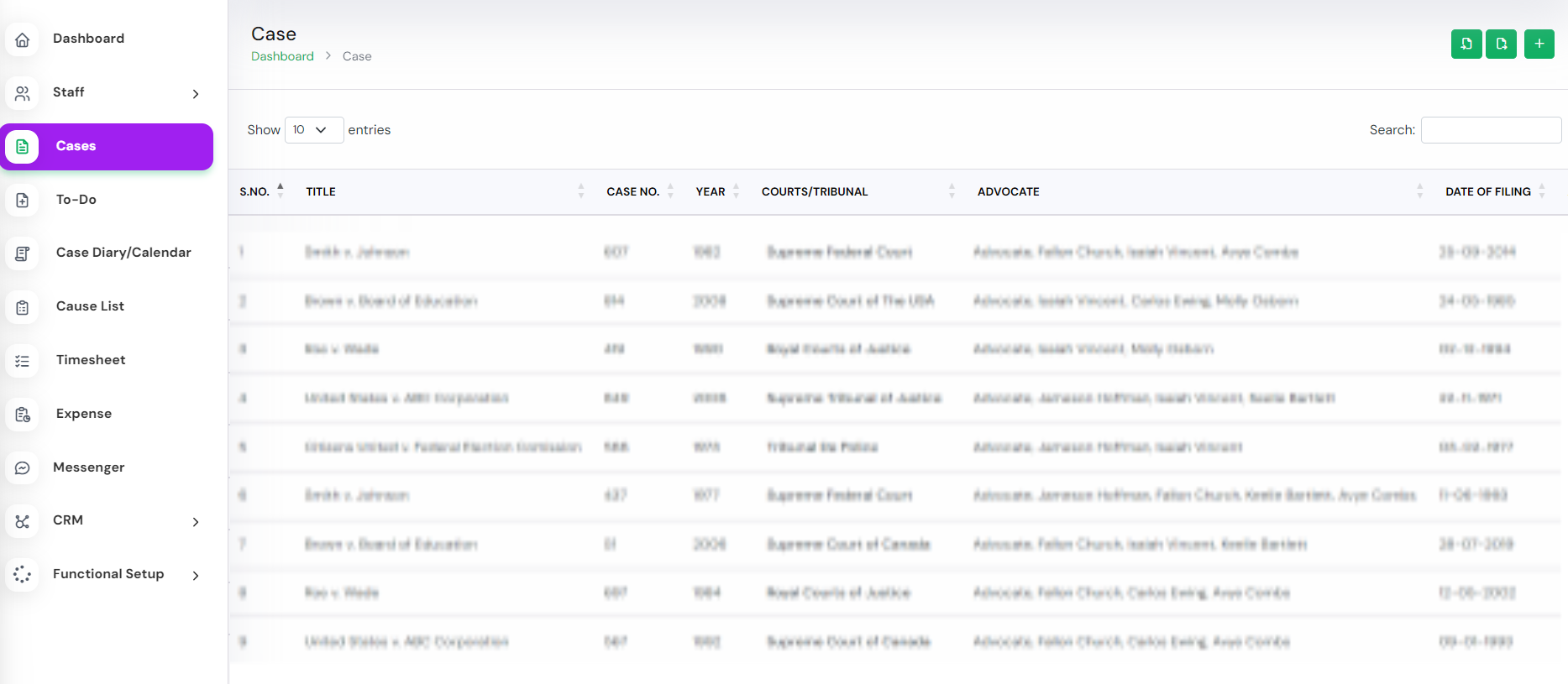Click the green export file icon button
The width and height of the screenshot is (1568, 684).
click(x=1501, y=44)
